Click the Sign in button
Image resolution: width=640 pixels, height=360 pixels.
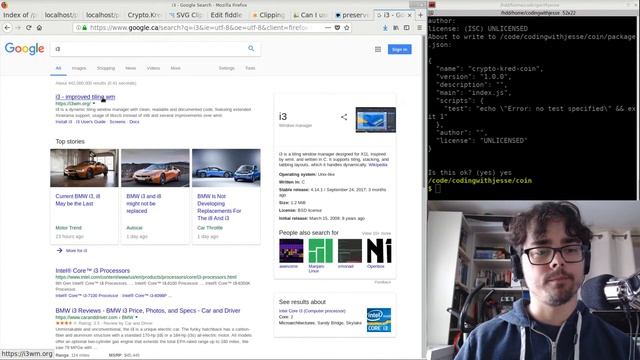point(400,49)
